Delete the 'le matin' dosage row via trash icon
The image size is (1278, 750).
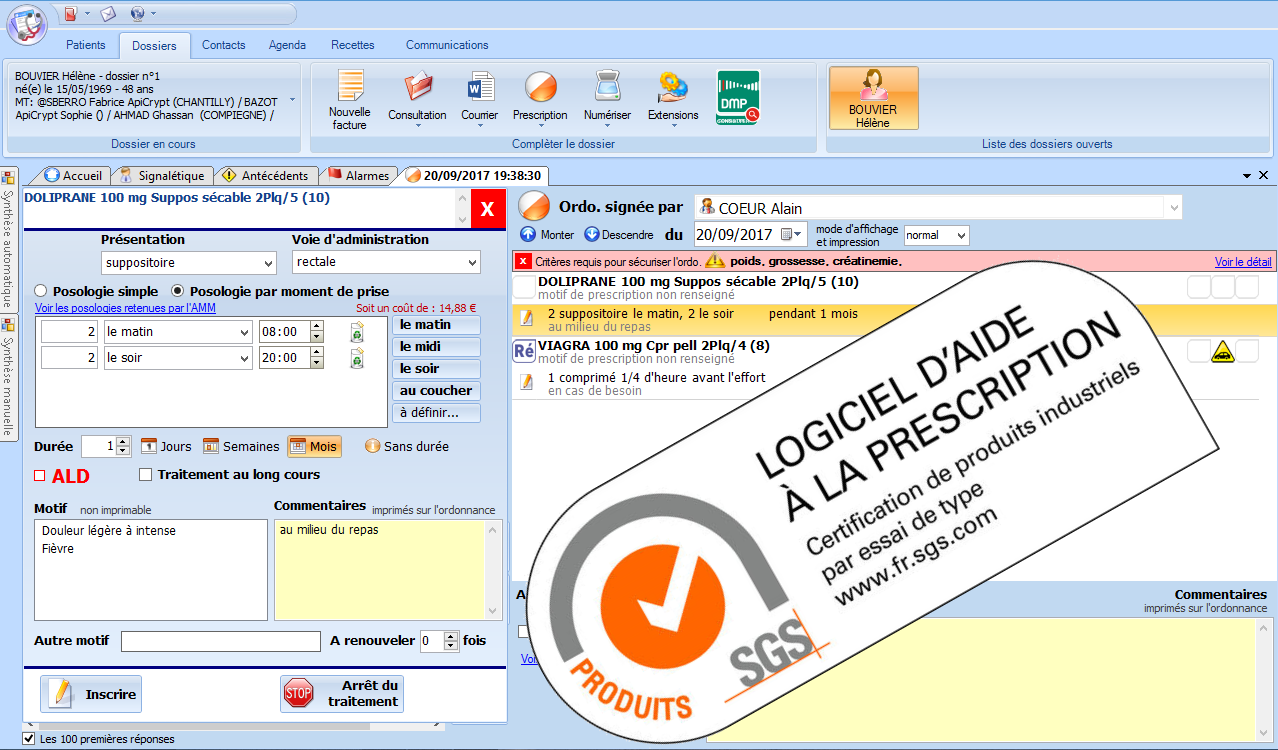click(357, 332)
